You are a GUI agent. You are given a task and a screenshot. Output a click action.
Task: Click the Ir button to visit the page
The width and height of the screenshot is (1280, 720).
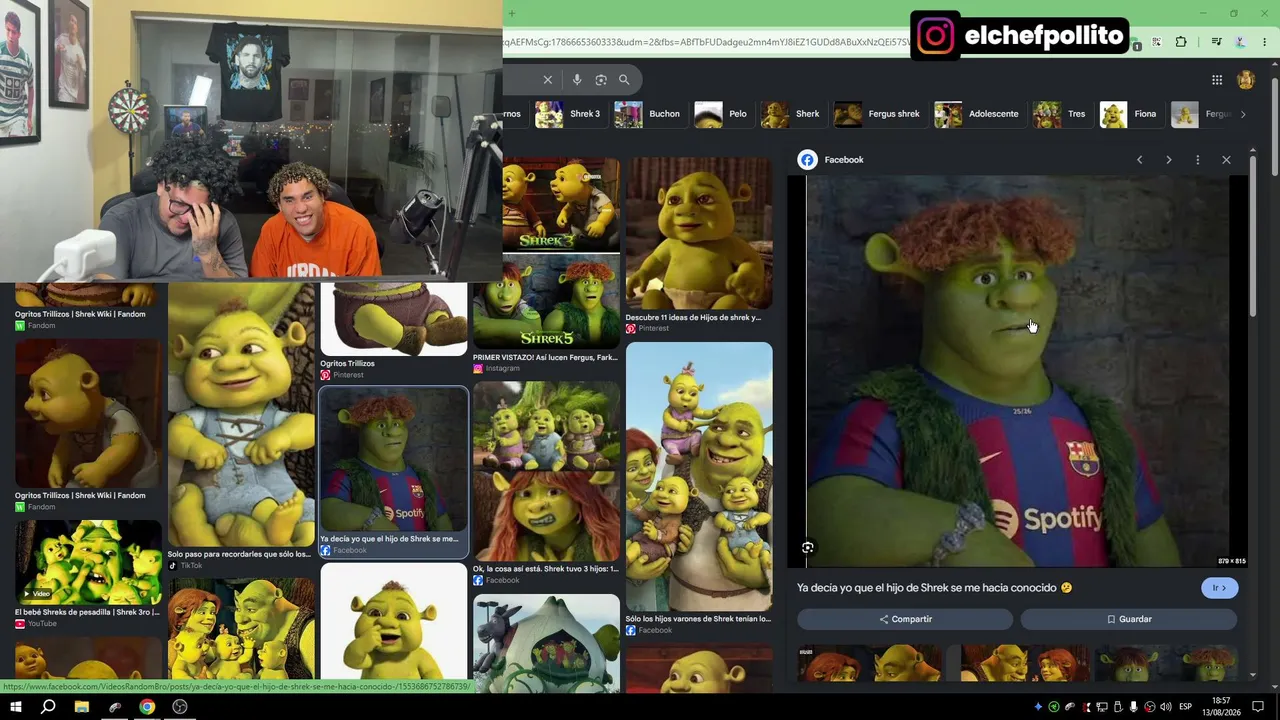click(1220, 588)
